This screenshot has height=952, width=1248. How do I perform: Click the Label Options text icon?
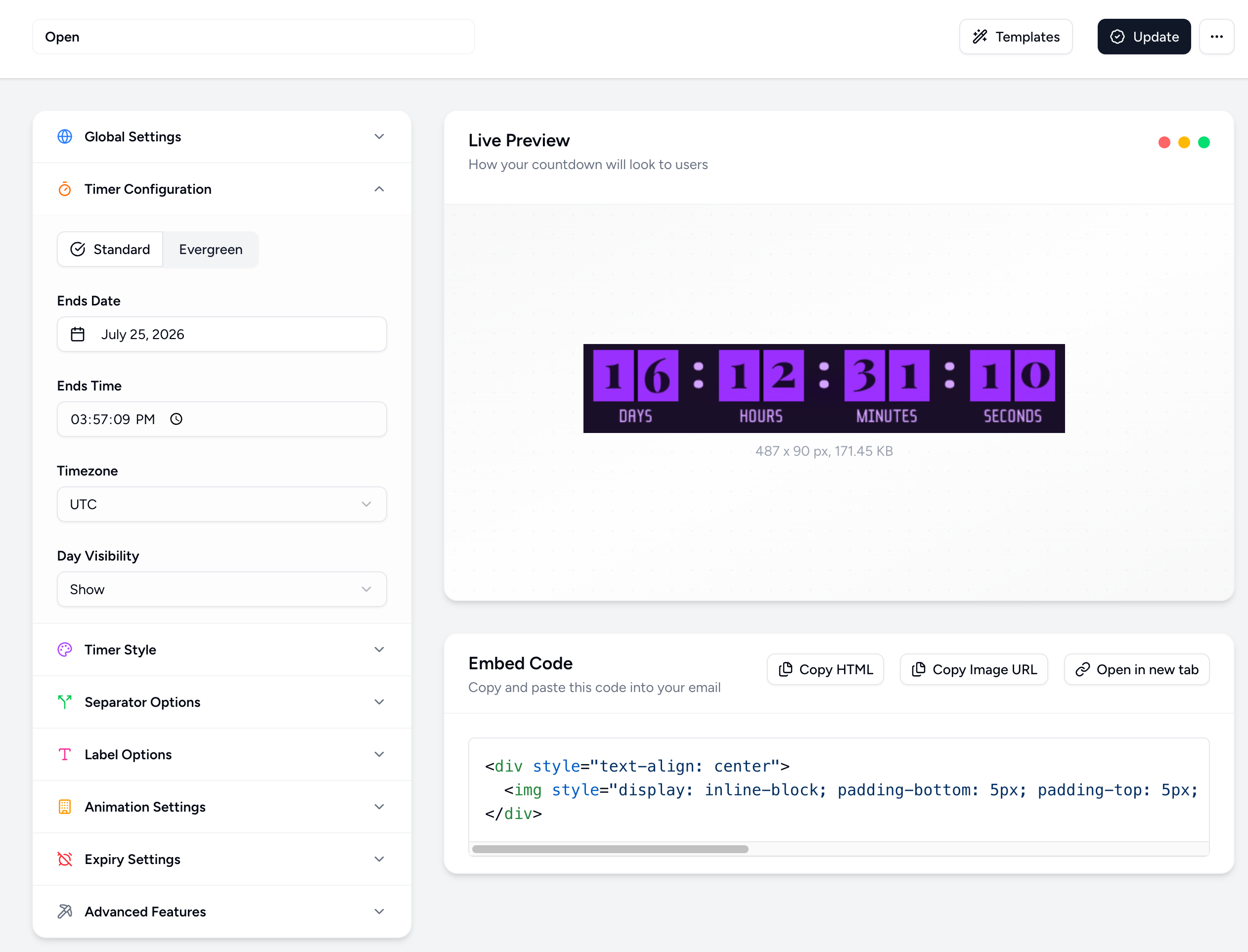[x=65, y=754]
